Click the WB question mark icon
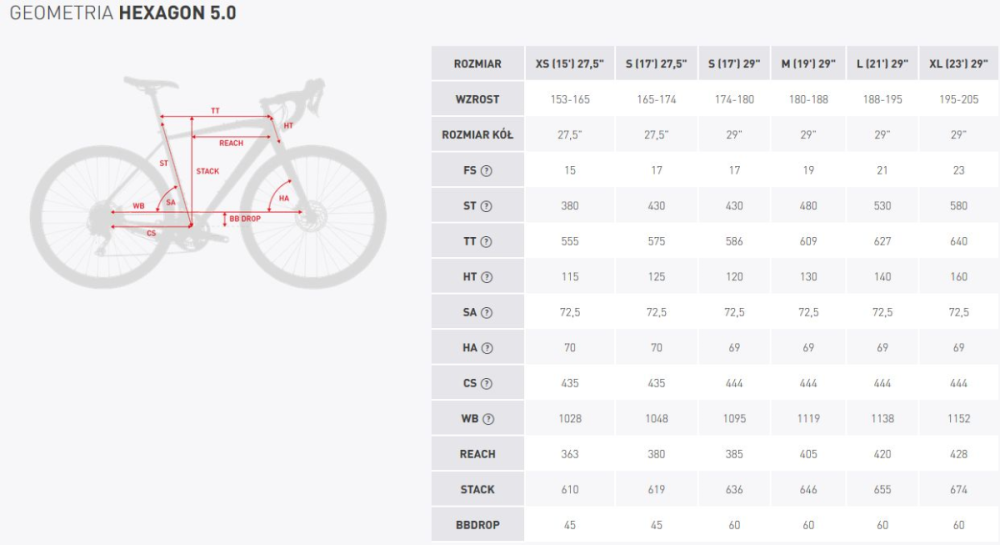The height and width of the screenshot is (545, 1000). (489, 419)
